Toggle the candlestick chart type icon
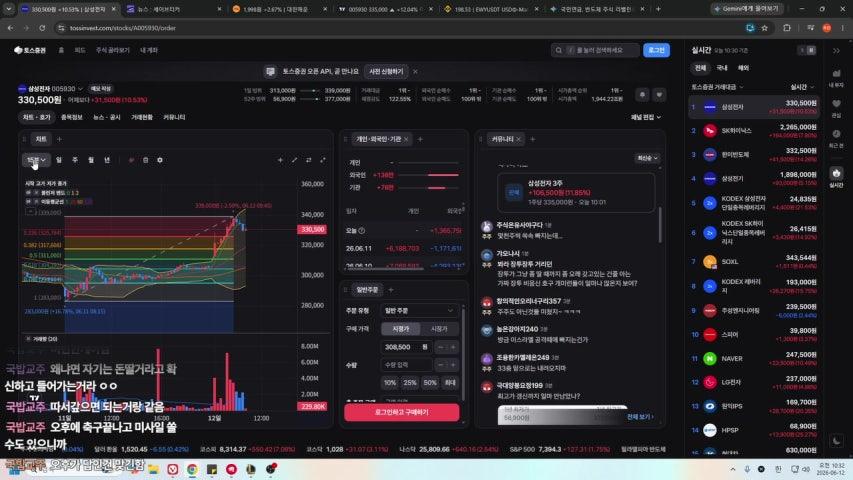The width and height of the screenshot is (853, 480). [x=131, y=160]
